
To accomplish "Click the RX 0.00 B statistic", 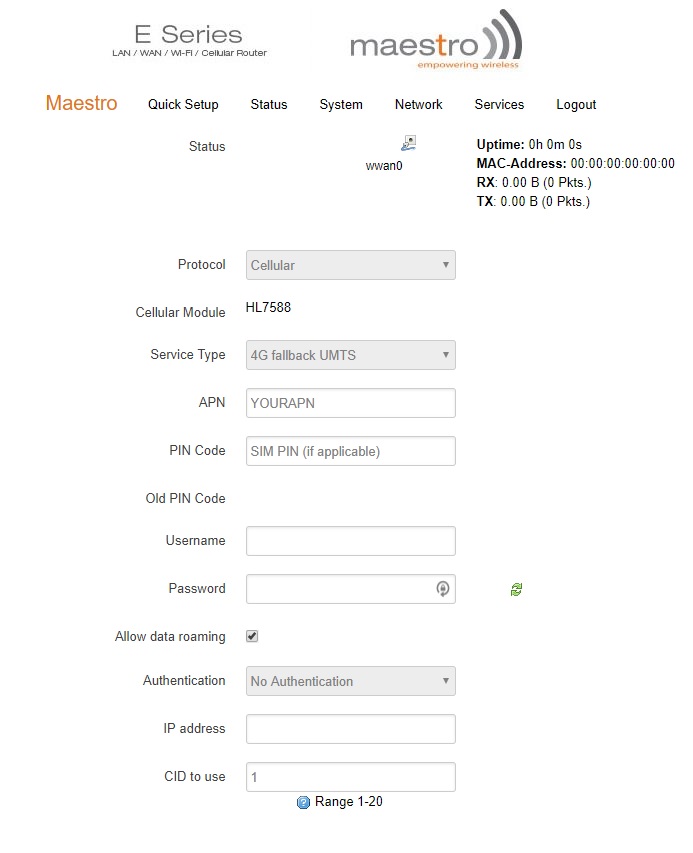I will [x=534, y=183].
